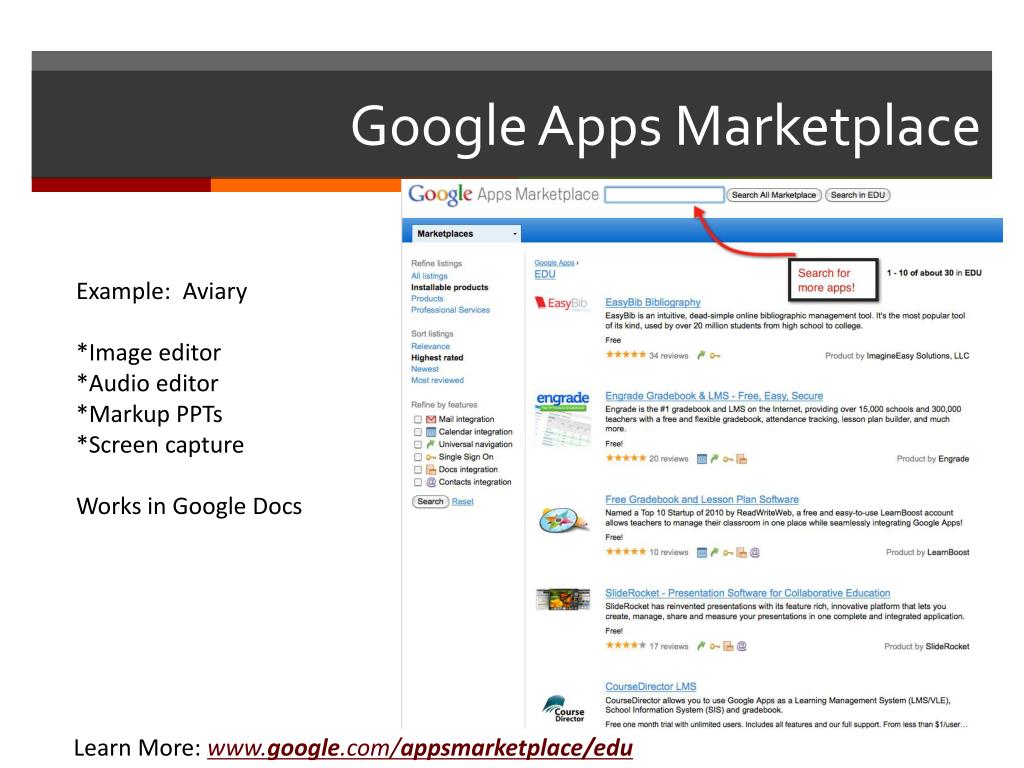Enable the Single Sign On checkbox
The image size is (1024, 768).
pyautogui.click(x=418, y=457)
